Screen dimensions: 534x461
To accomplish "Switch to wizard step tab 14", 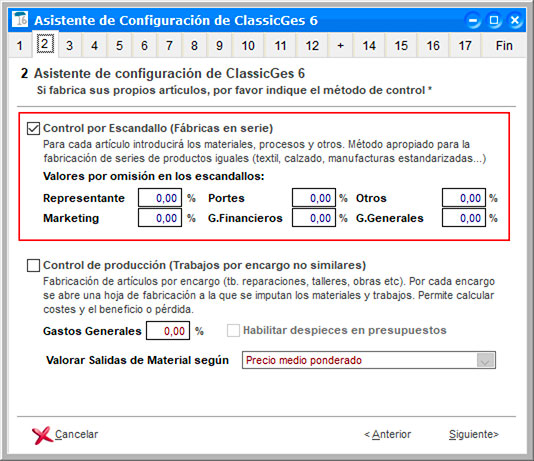I will [x=369, y=46].
